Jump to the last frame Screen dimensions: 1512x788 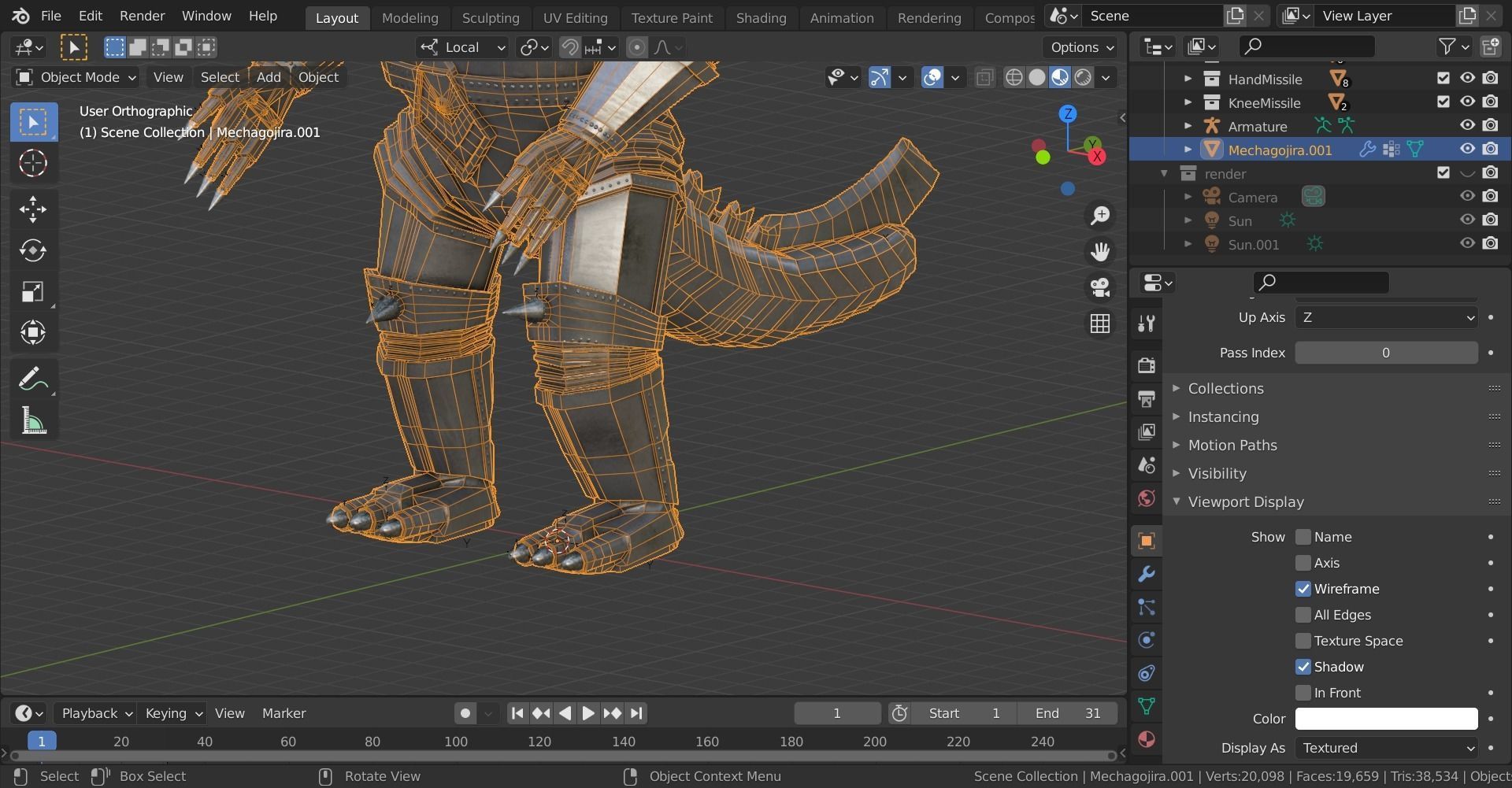pos(637,713)
